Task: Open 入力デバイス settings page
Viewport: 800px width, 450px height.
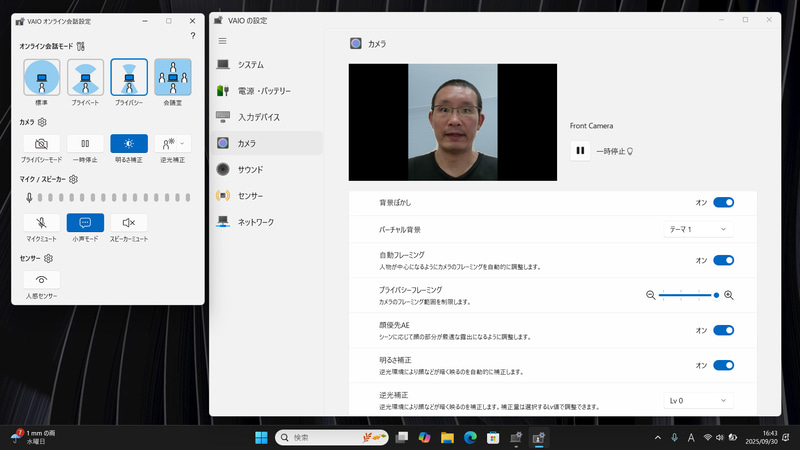Action: (267, 117)
